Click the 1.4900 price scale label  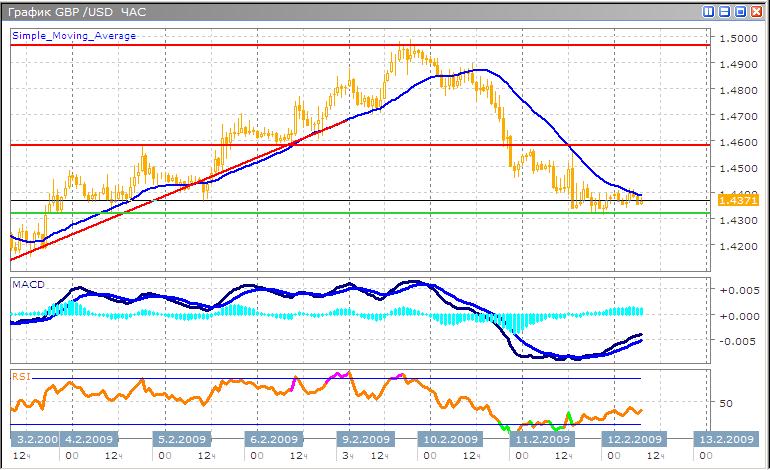tap(738, 64)
